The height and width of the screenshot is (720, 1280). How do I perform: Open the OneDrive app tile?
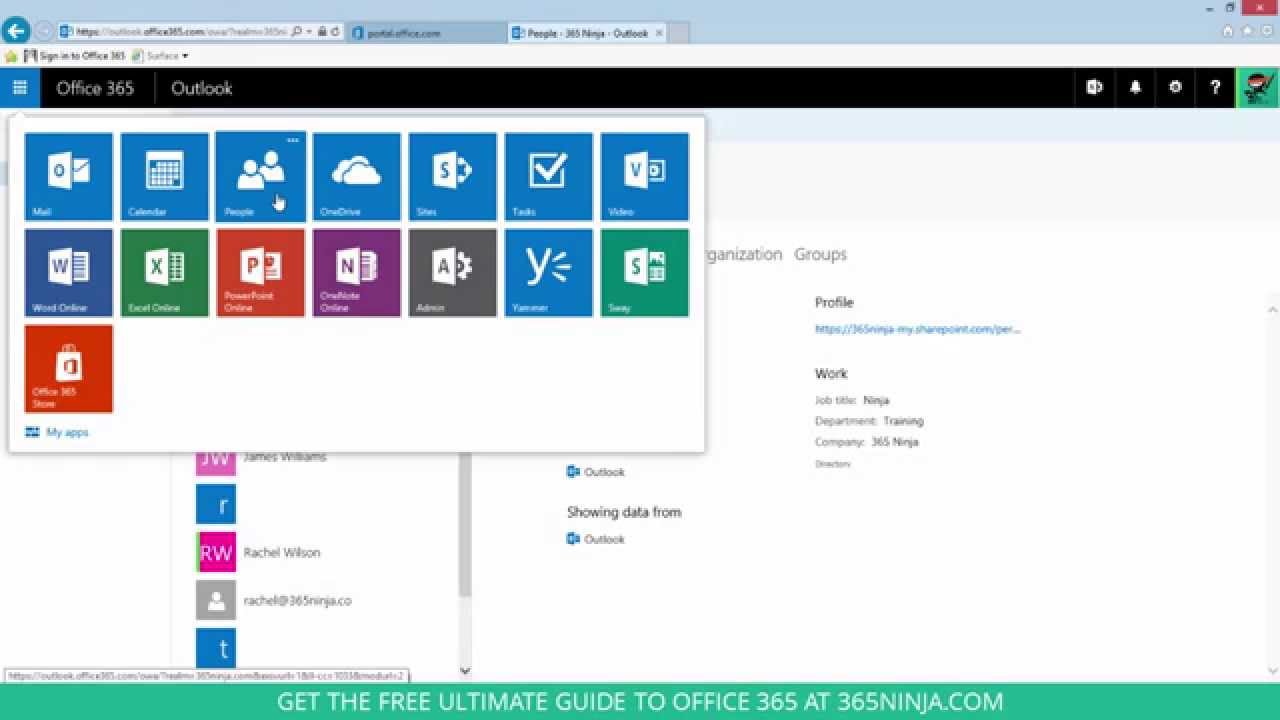pyautogui.click(x=357, y=177)
